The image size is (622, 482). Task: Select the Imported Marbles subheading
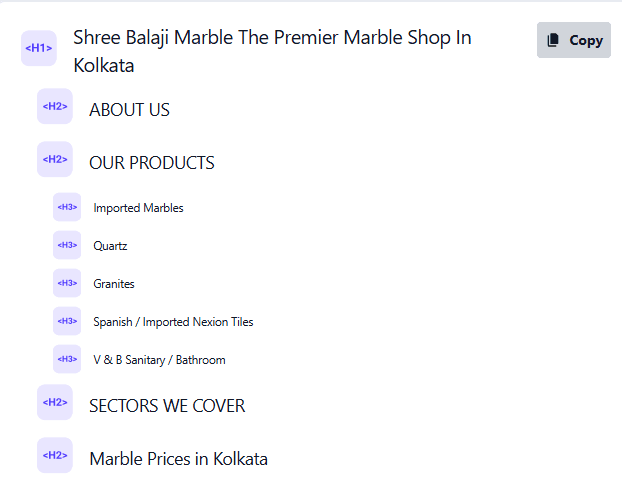pyautogui.click(x=138, y=208)
